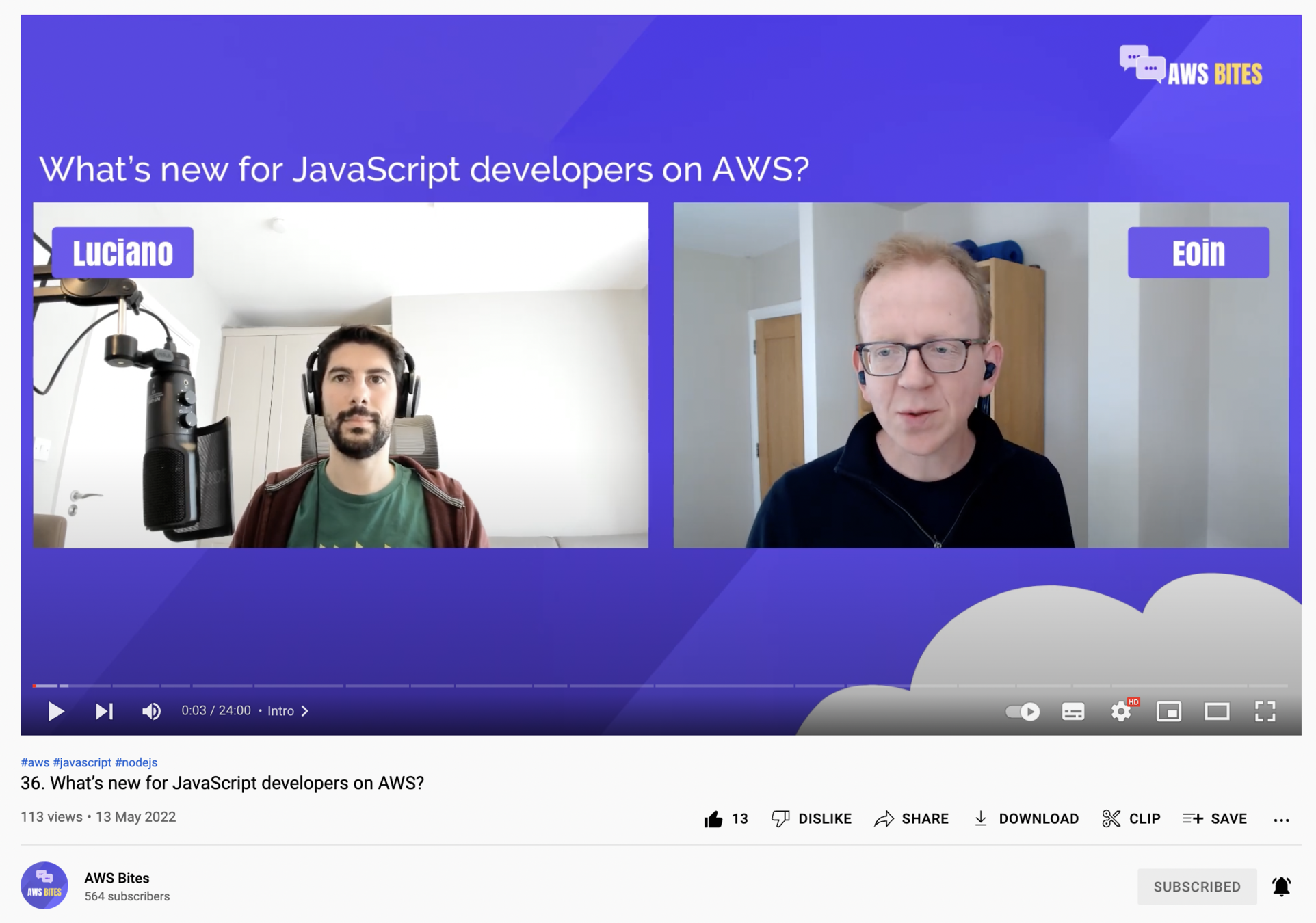Open the #javascript hashtag link
This screenshot has width=1316, height=923.
click(x=82, y=762)
